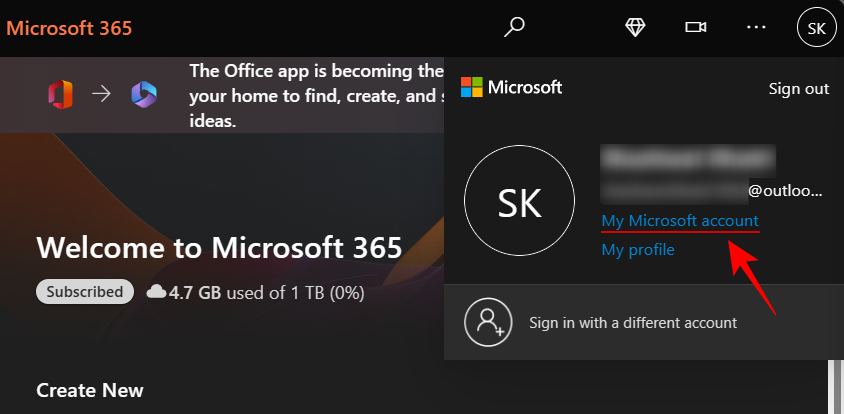Click the red Office app icon
Screen dimensions: 844x414
[61, 95]
